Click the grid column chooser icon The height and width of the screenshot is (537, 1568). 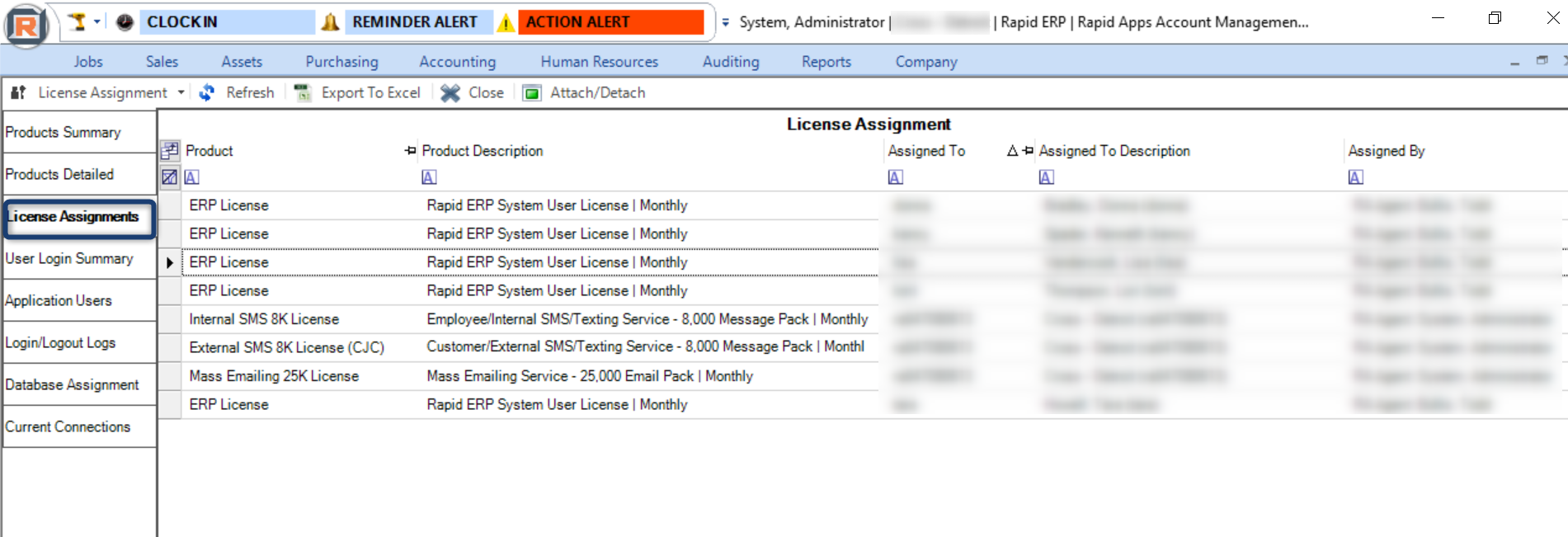(170, 151)
